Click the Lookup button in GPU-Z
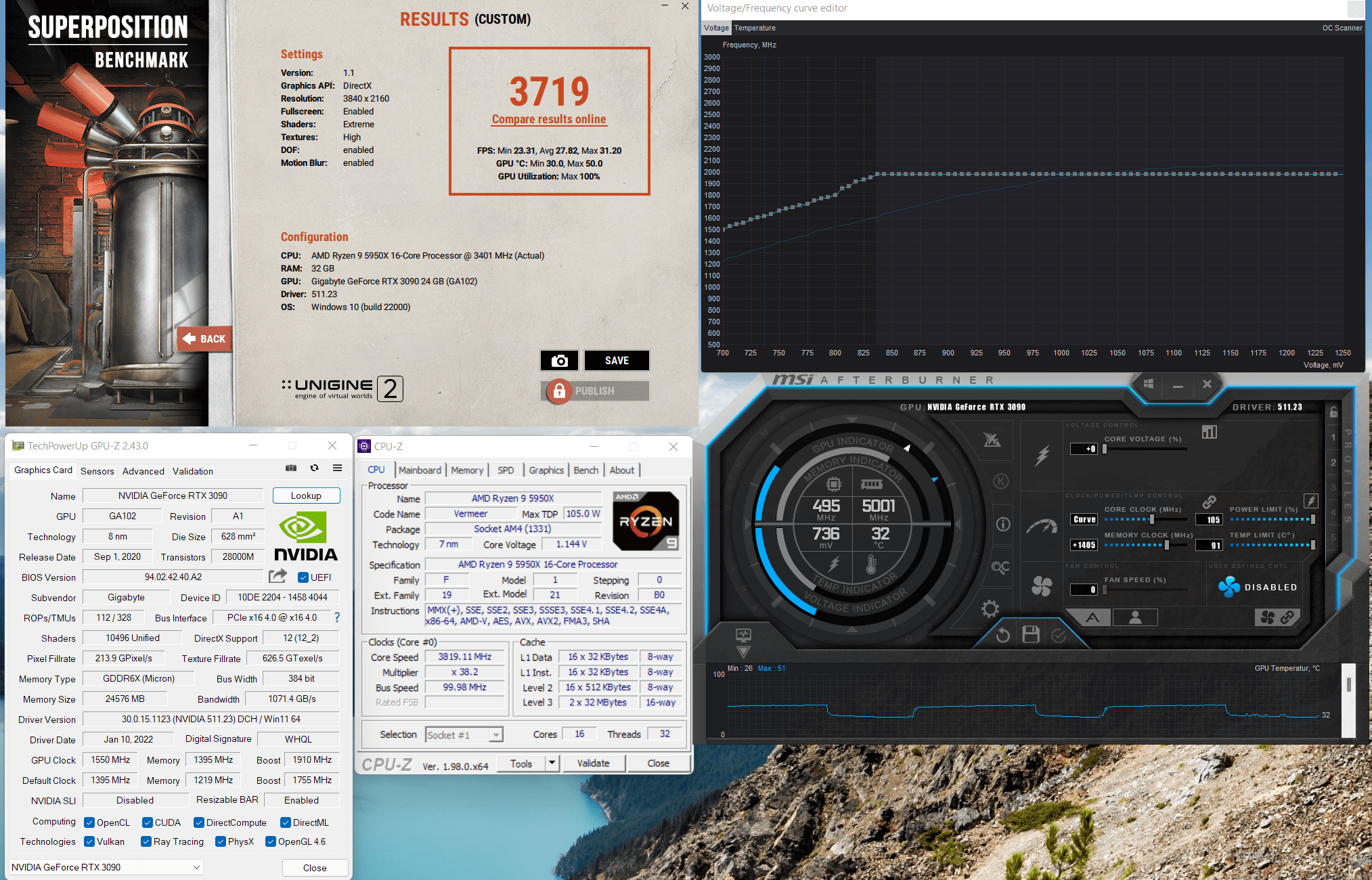This screenshot has height=880, width=1372. pos(306,496)
